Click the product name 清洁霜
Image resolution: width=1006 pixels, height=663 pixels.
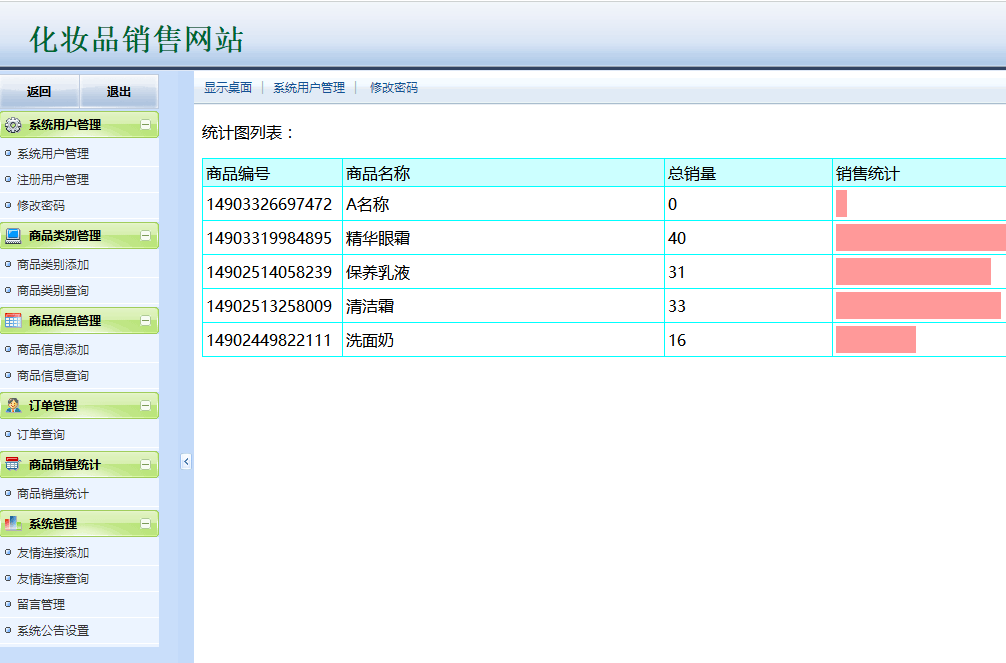click(x=370, y=306)
